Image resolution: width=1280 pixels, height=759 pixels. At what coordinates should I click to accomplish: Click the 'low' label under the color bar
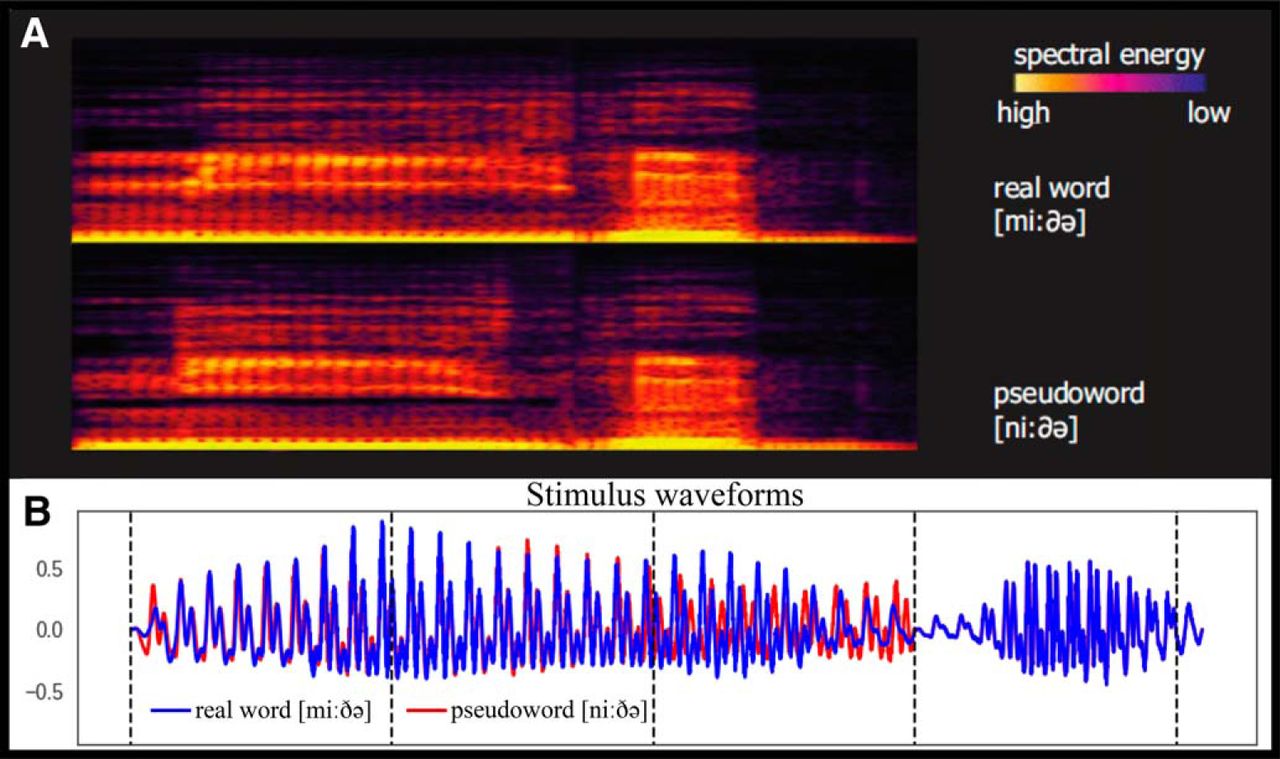point(1208,113)
